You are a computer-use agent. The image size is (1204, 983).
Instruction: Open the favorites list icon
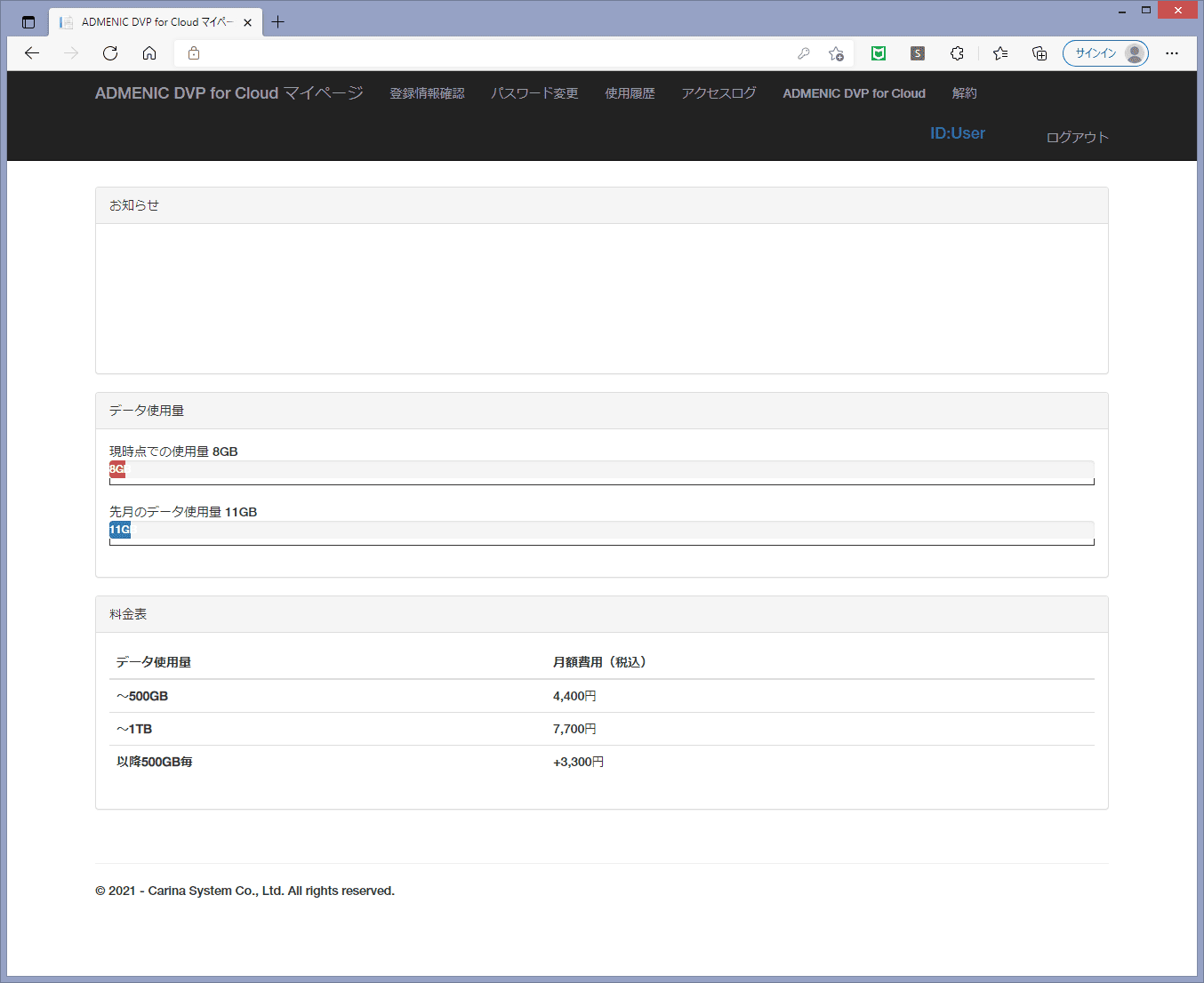[1000, 53]
